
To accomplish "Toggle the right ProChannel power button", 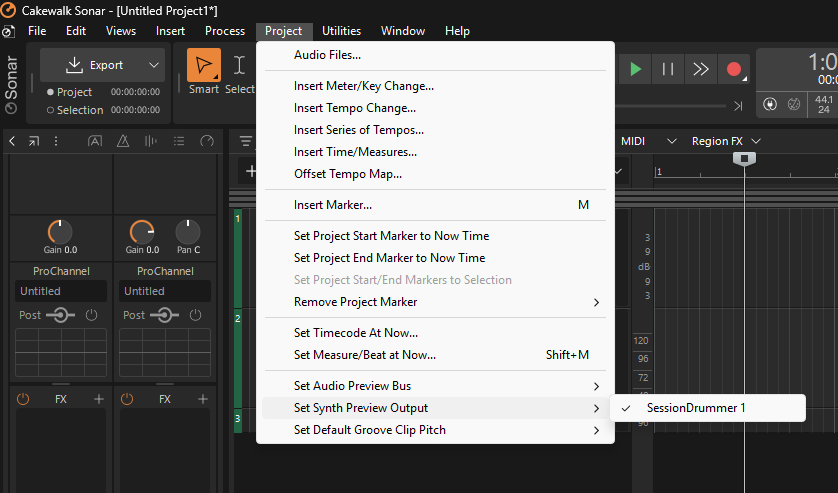I will tap(196, 315).
